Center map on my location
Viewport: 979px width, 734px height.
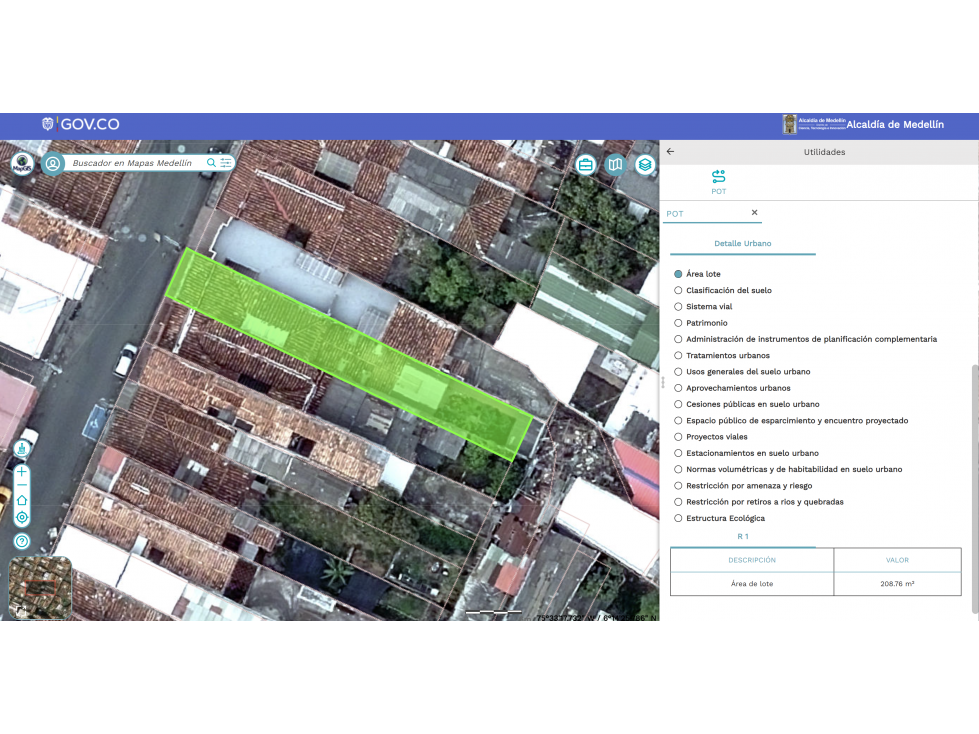22,517
